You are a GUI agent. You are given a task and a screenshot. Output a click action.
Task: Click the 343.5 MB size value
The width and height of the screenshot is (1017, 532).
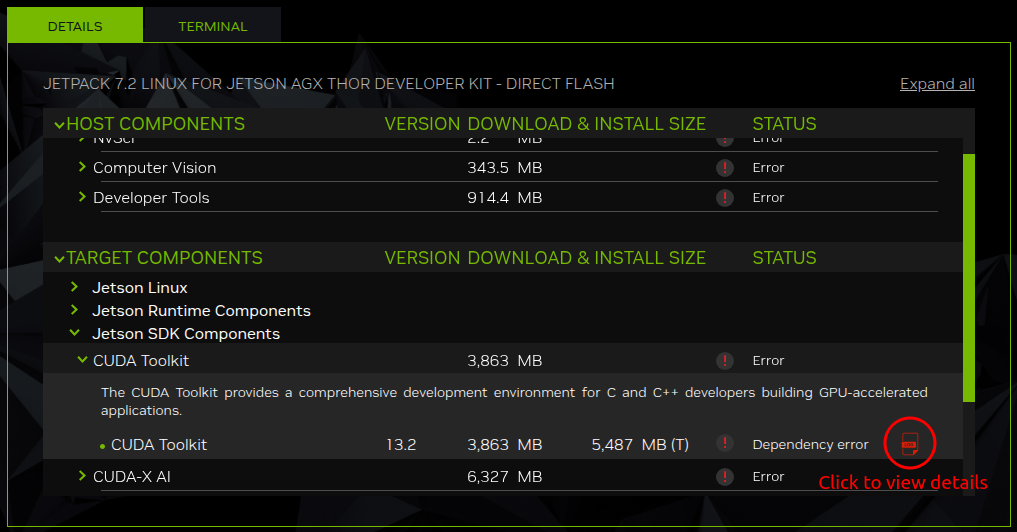pos(505,167)
